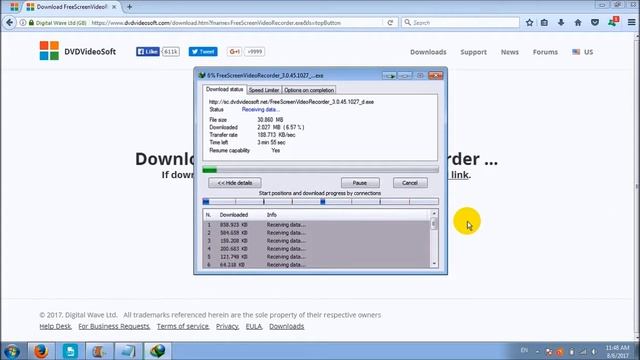Open Pocket icon in Firefox toolbar

595,23
